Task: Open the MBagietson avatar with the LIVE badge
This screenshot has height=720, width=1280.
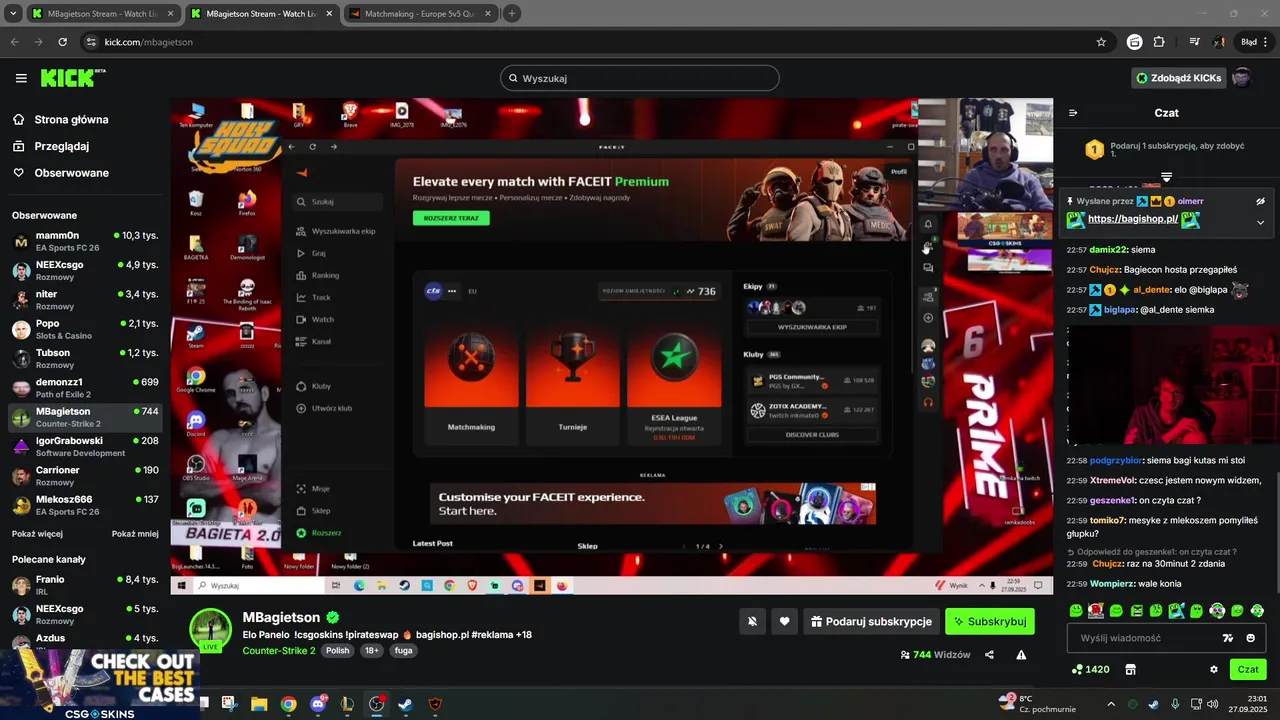Action: click(x=211, y=630)
